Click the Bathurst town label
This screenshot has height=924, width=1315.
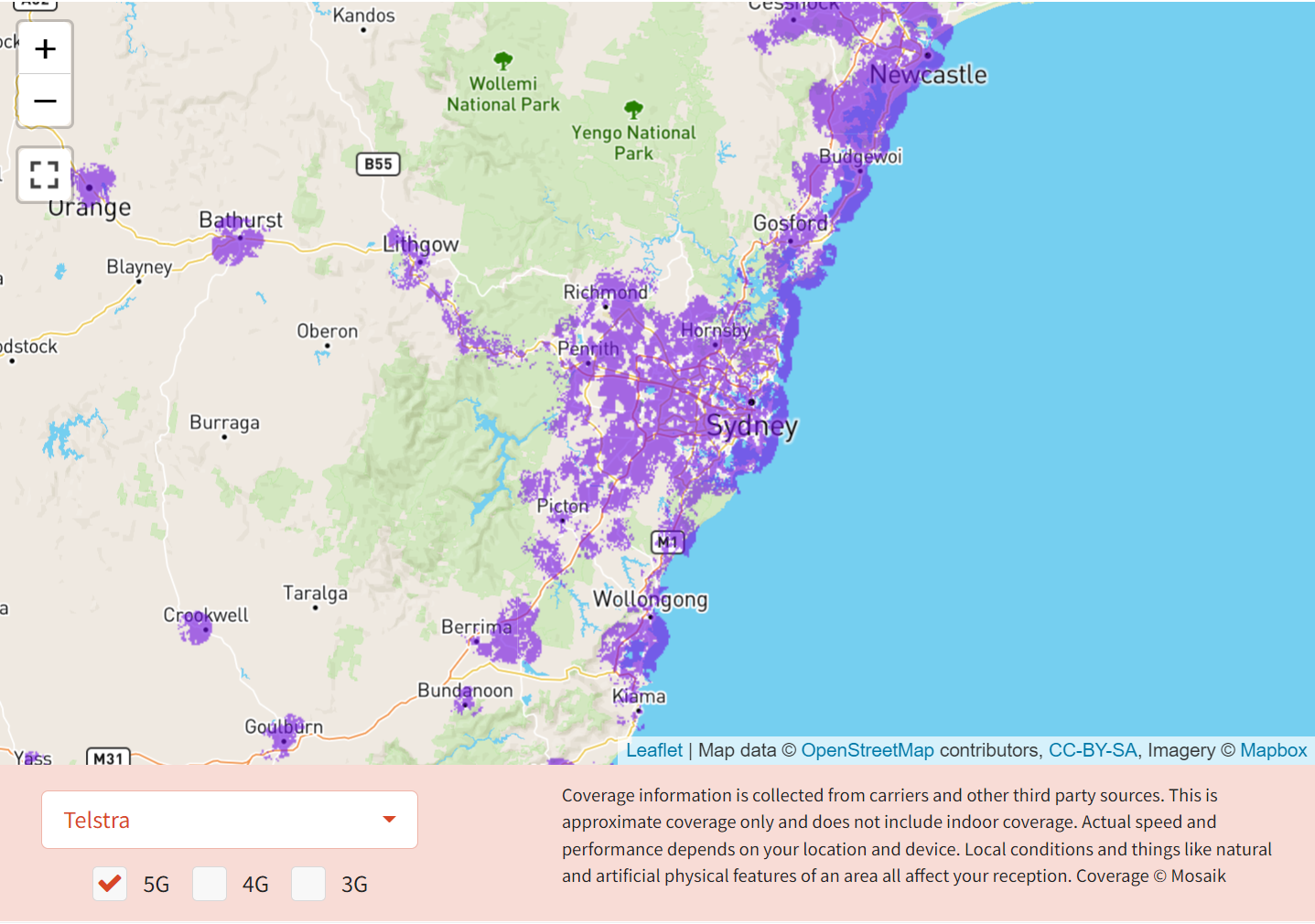[x=241, y=220]
